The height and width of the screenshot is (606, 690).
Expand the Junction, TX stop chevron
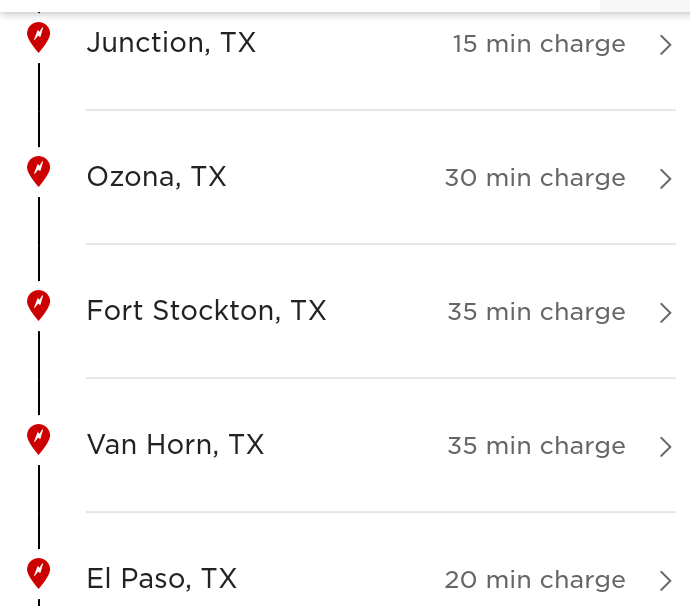click(x=666, y=44)
